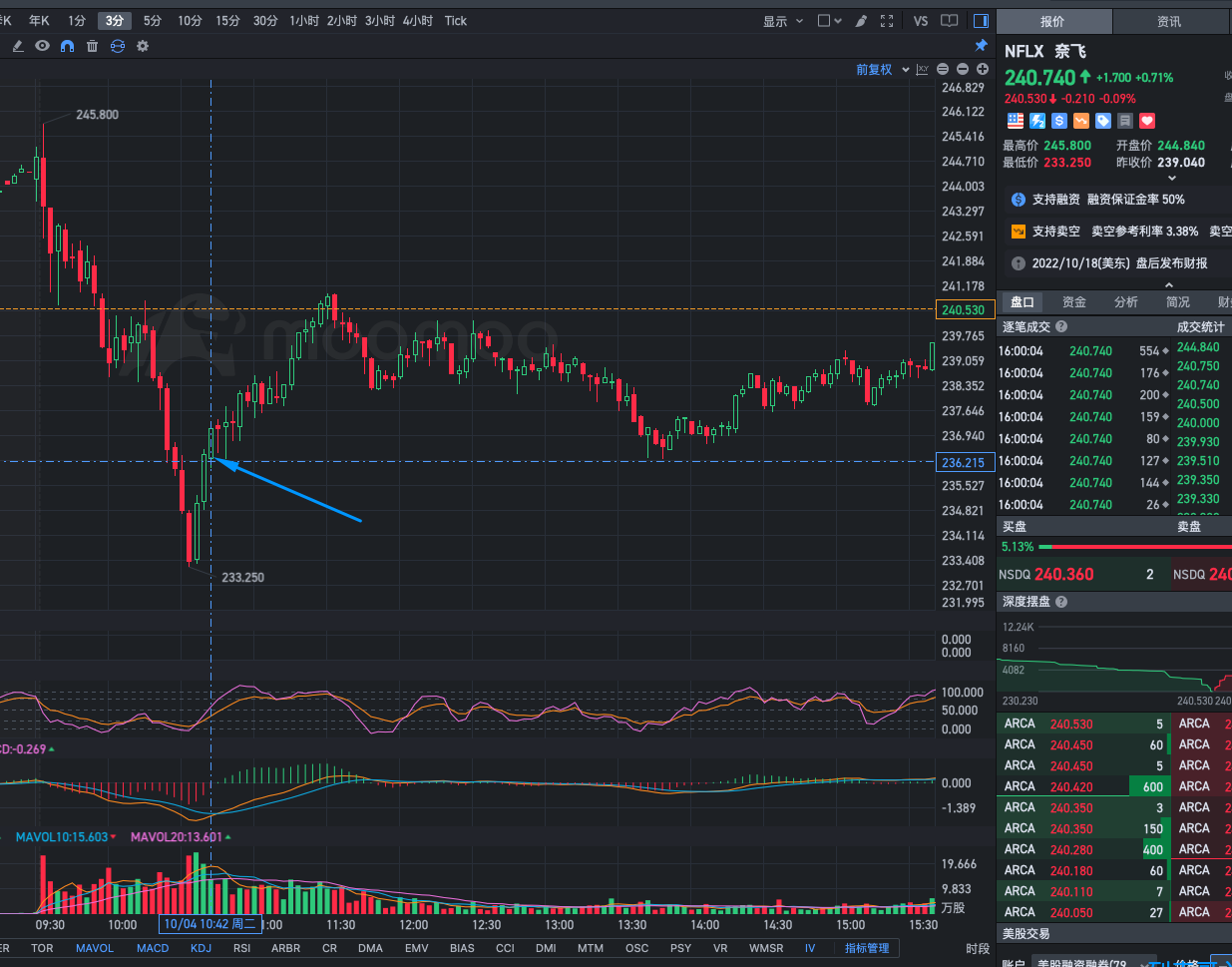This screenshot has height=967, width=1232.
Task: Click the US flag market icon
Action: [x=1016, y=121]
